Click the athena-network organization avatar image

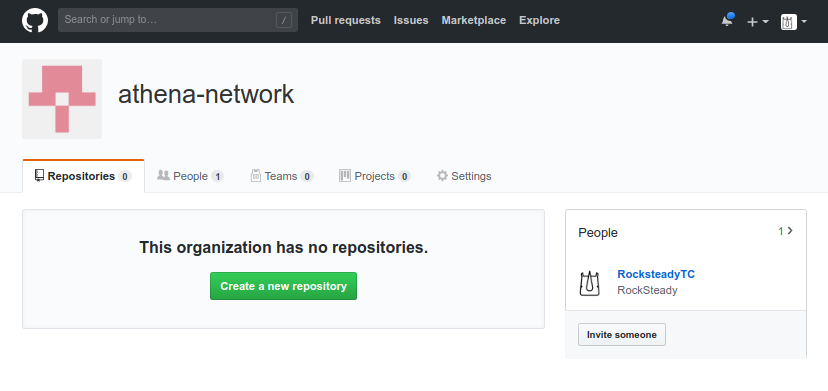point(62,99)
